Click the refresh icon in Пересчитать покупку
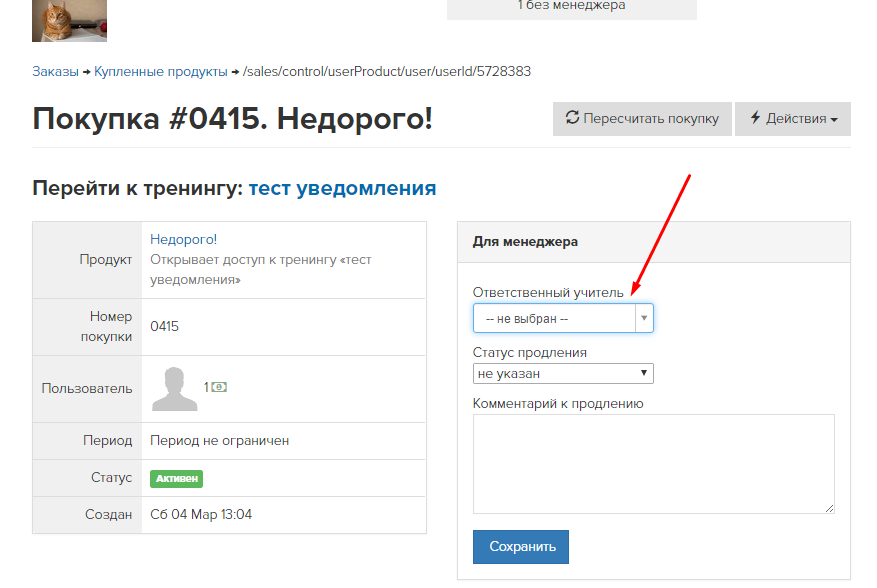 [x=572, y=117]
